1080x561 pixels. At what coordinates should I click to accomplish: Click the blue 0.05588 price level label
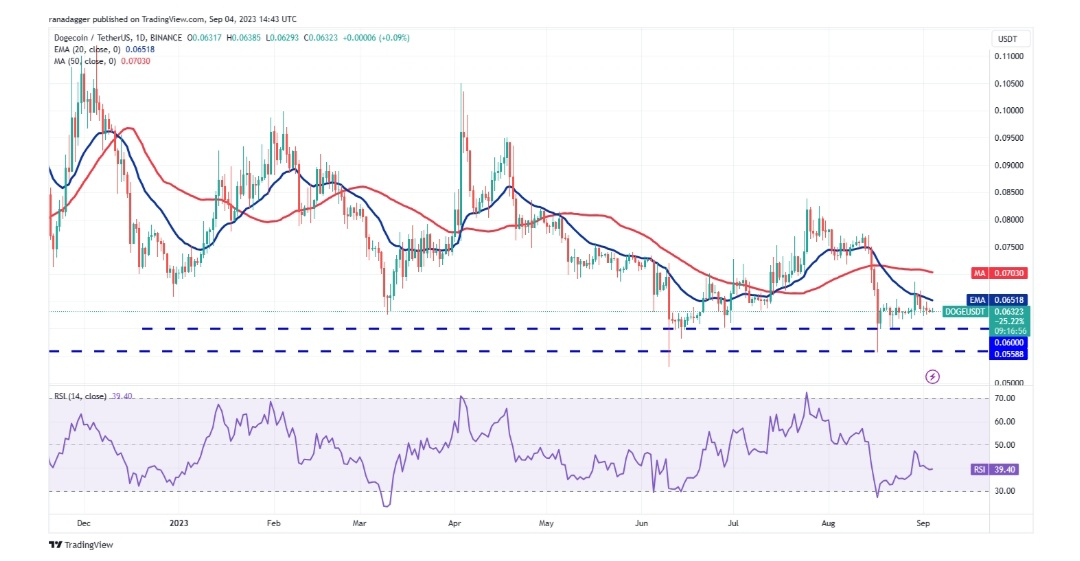point(1007,354)
